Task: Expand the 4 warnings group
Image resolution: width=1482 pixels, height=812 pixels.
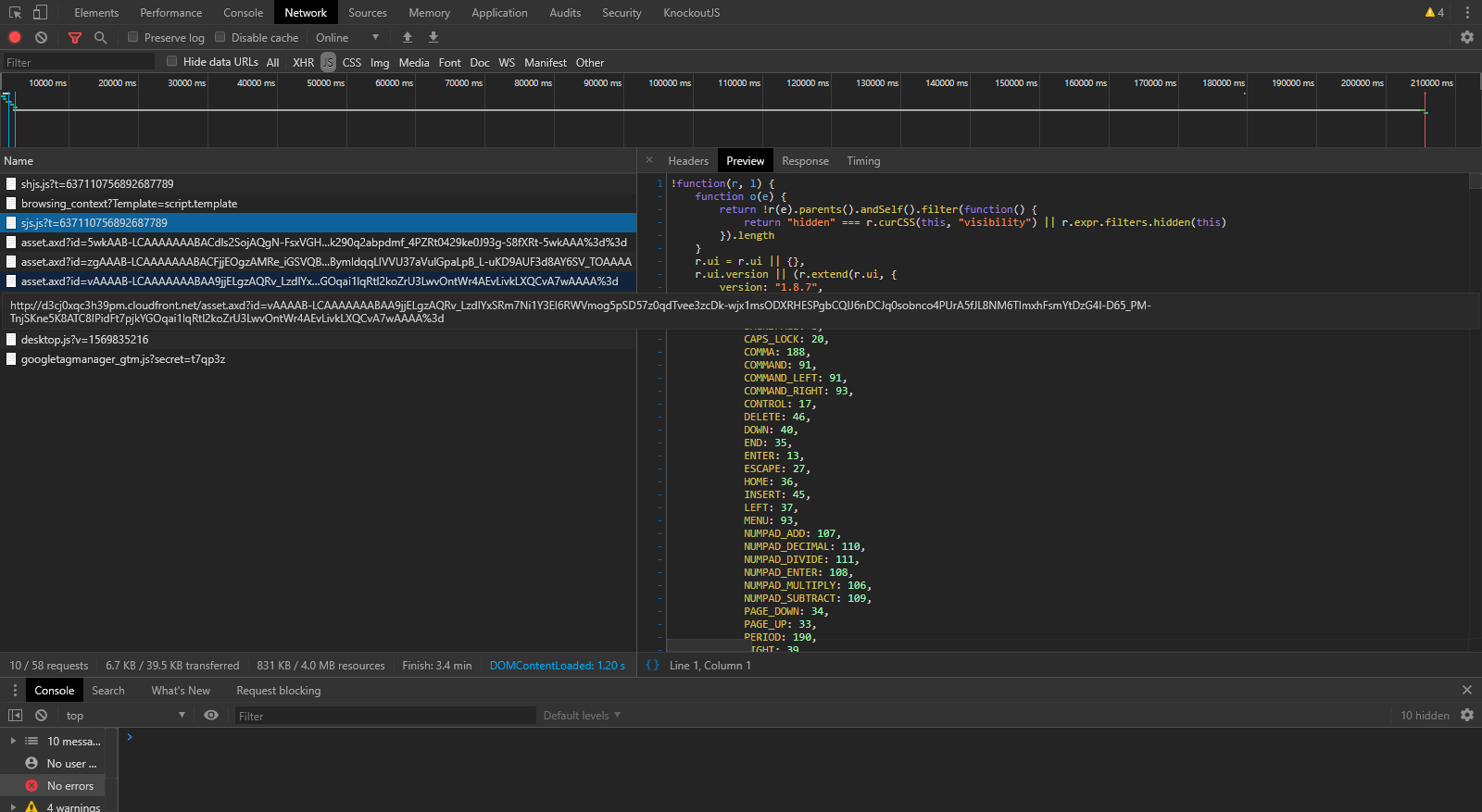Action: (x=13, y=807)
